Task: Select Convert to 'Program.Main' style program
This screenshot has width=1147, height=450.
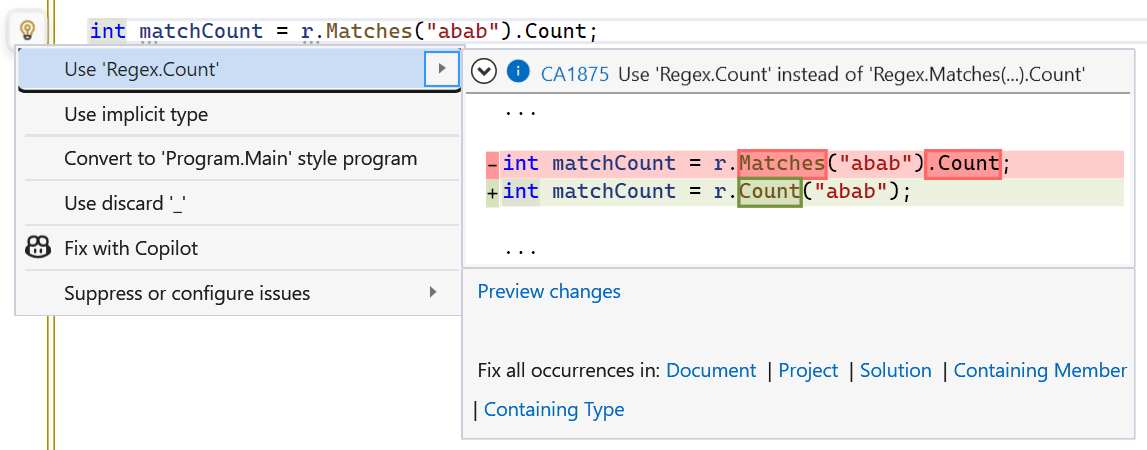Action: (x=242, y=159)
